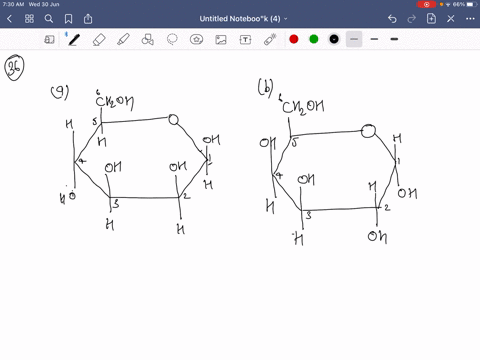Image resolution: width=480 pixels, height=360 pixels.
Task: Select the Lasso selection tool
Action: tap(172, 40)
